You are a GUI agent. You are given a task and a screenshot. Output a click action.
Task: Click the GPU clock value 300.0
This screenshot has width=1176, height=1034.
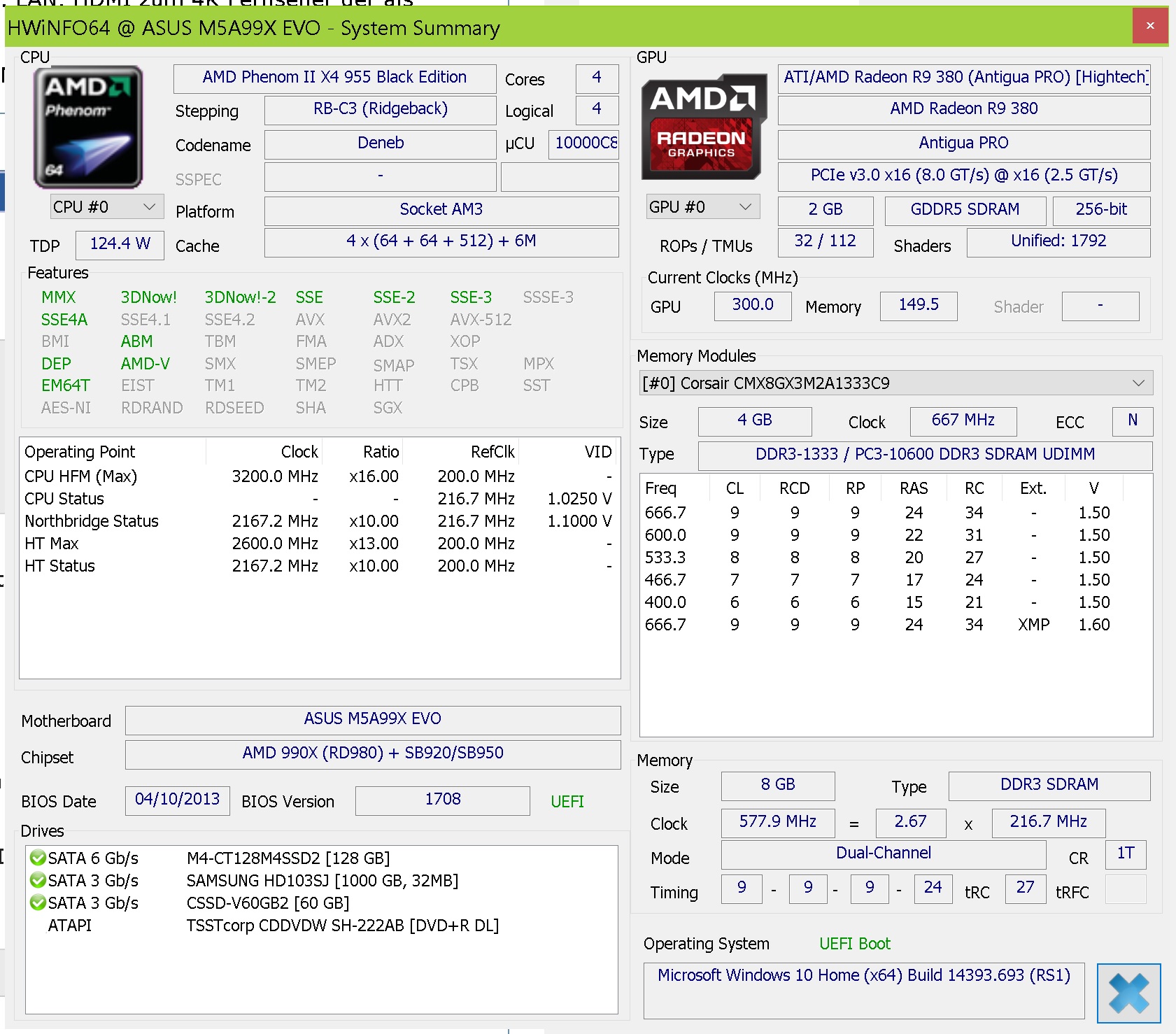pyautogui.click(x=753, y=306)
